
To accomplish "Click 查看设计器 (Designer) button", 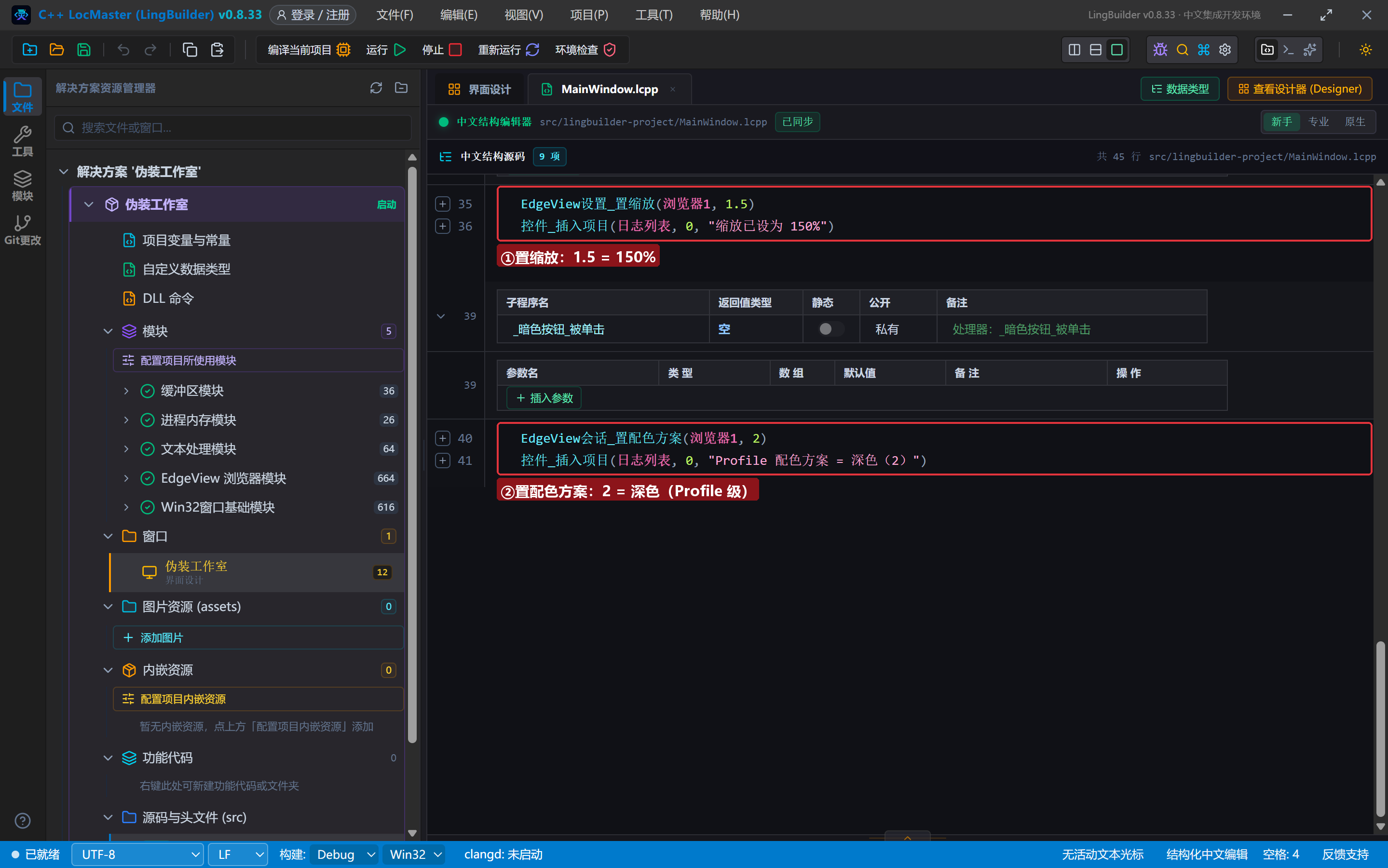I will 1300,89.
